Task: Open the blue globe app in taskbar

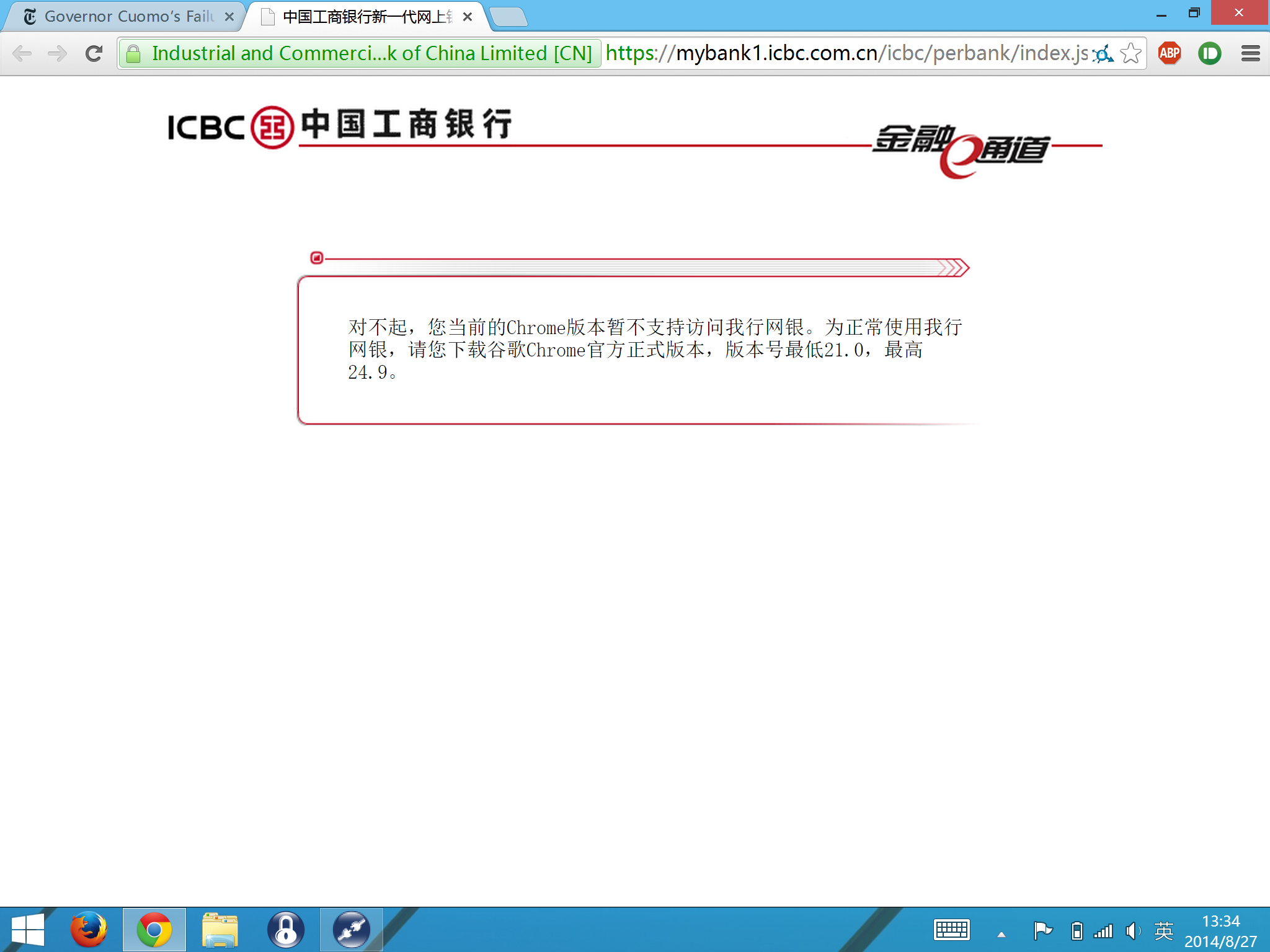Action: [352, 930]
